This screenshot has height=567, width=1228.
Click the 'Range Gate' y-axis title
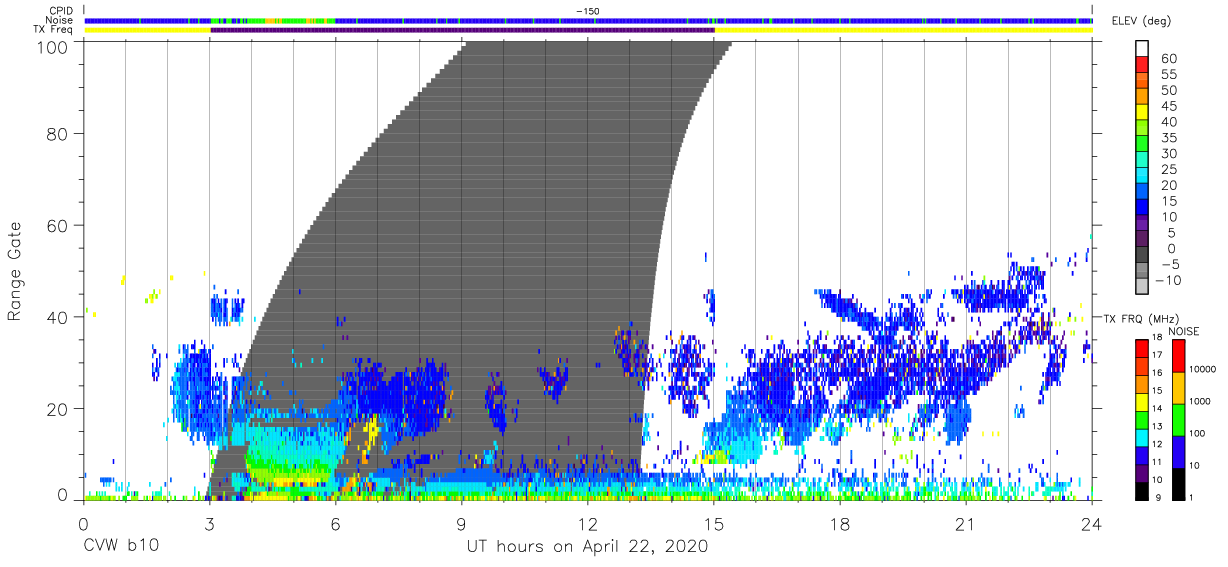tap(16, 272)
